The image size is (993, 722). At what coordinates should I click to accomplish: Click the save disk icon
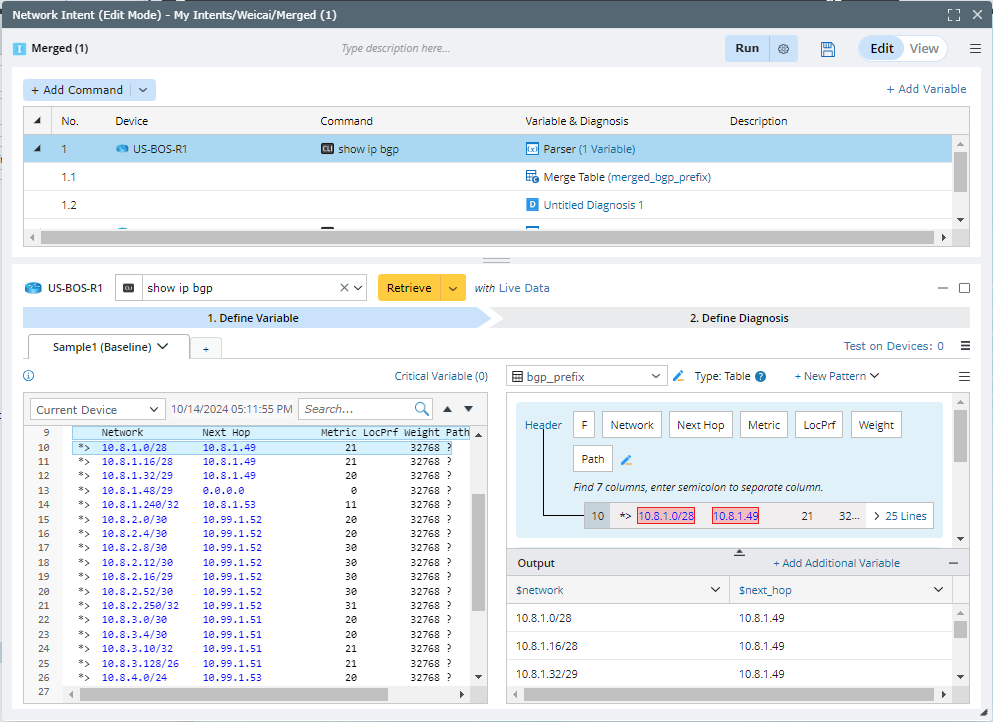pyautogui.click(x=827, y=49)
